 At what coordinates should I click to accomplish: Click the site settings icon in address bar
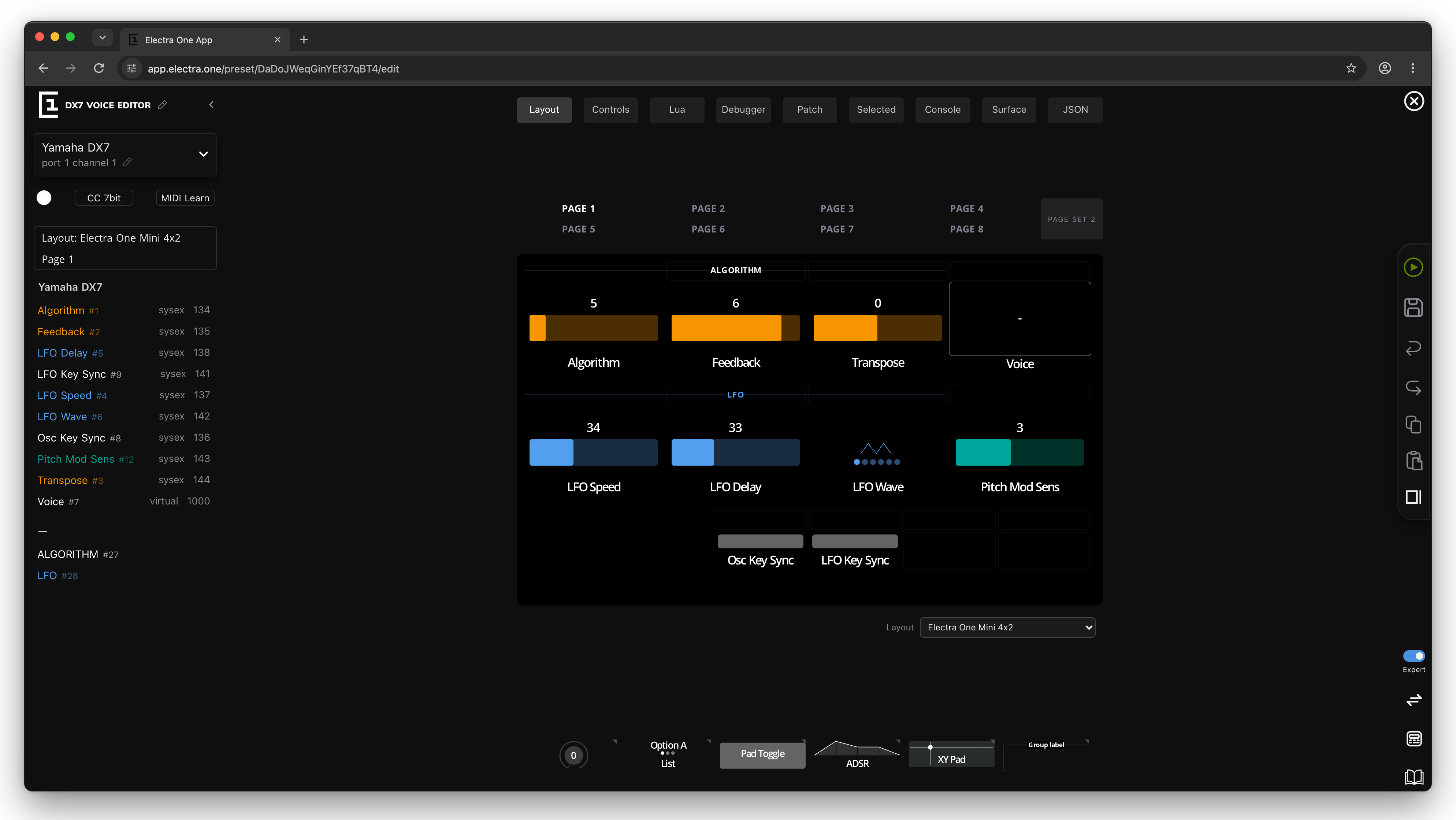click(x=132, y=68)
